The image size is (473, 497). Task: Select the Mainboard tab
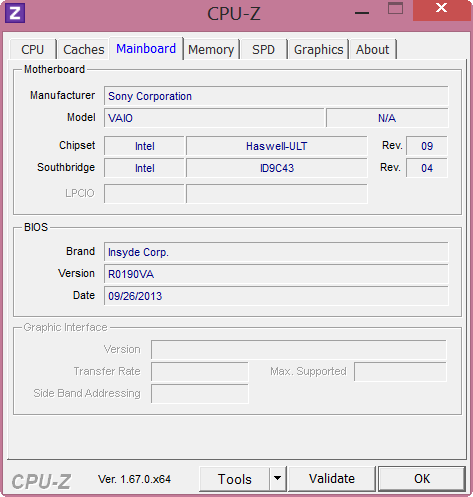146,49
